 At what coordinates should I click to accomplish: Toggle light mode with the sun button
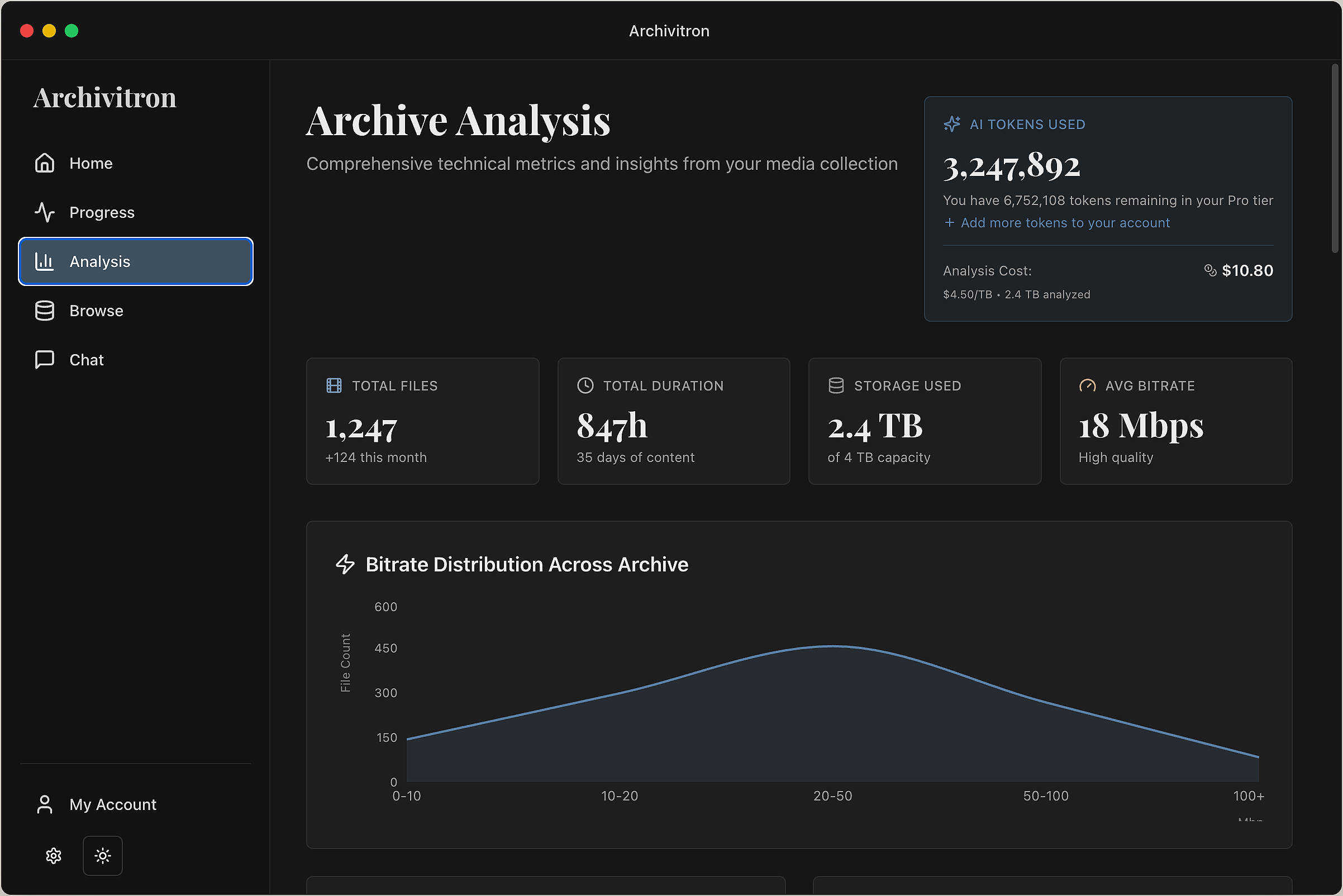pos(103,855)
